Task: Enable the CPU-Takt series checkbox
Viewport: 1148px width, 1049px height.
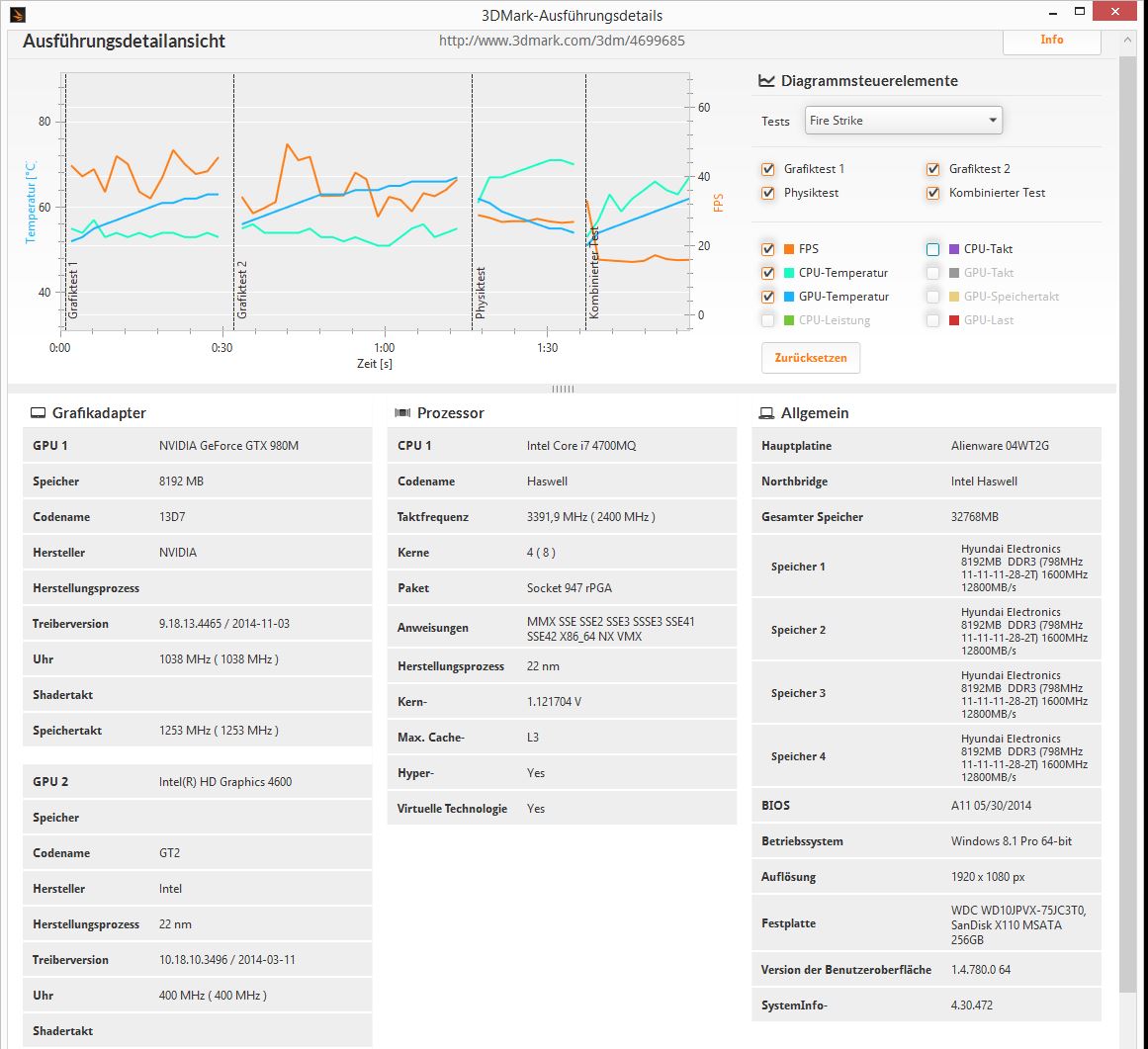Action: pos(932,249)
